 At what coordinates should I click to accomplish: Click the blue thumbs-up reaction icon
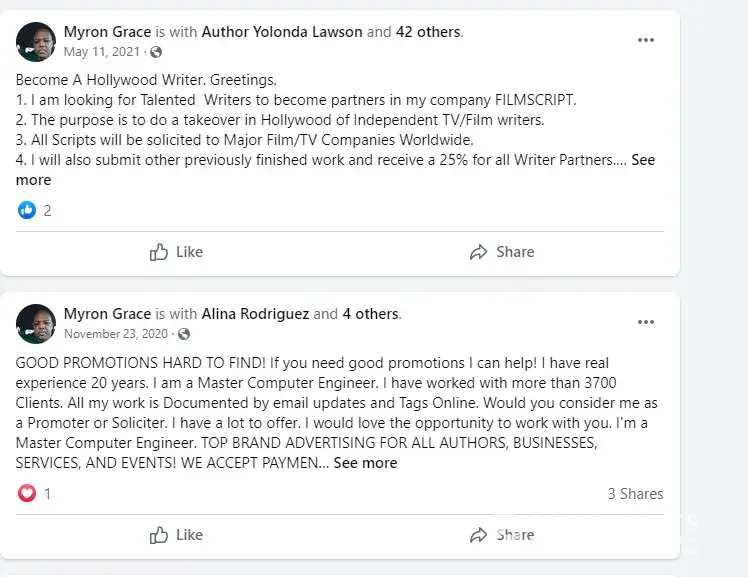point(27,210)
